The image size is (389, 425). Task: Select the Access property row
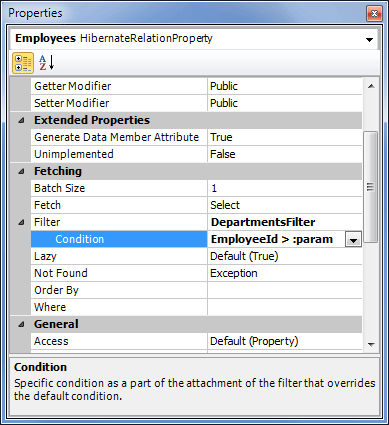click(x=196, y=341)
